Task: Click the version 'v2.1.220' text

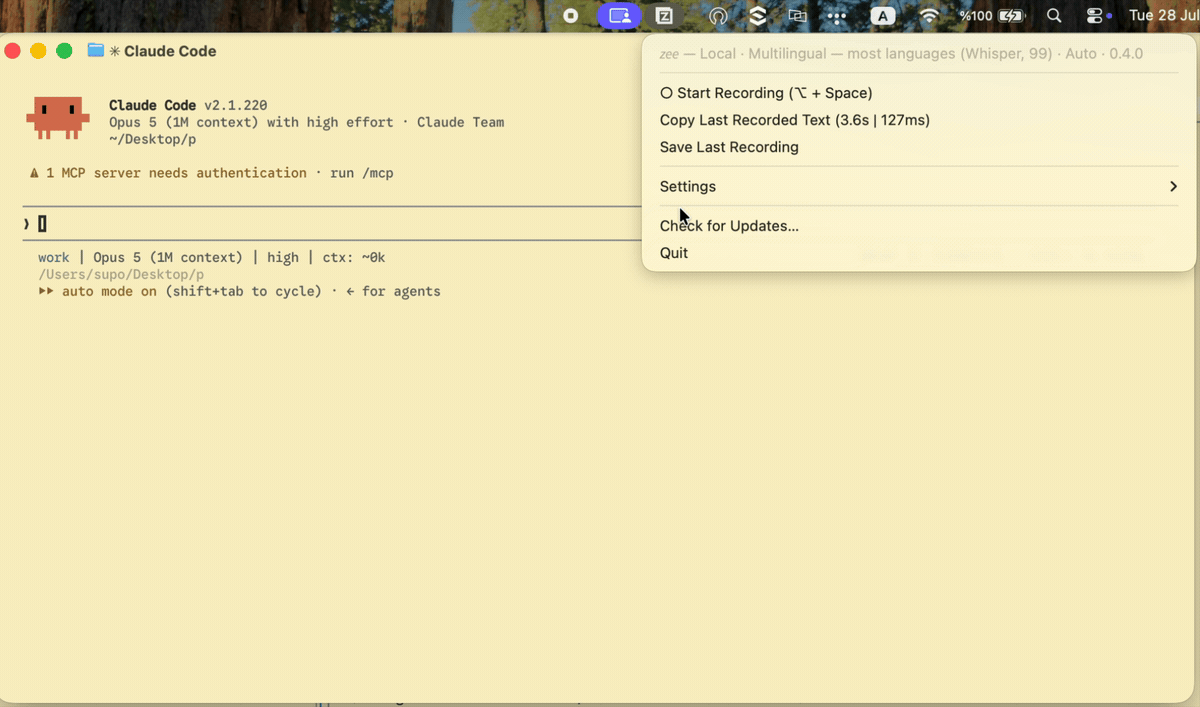Action: click(236, 105)
